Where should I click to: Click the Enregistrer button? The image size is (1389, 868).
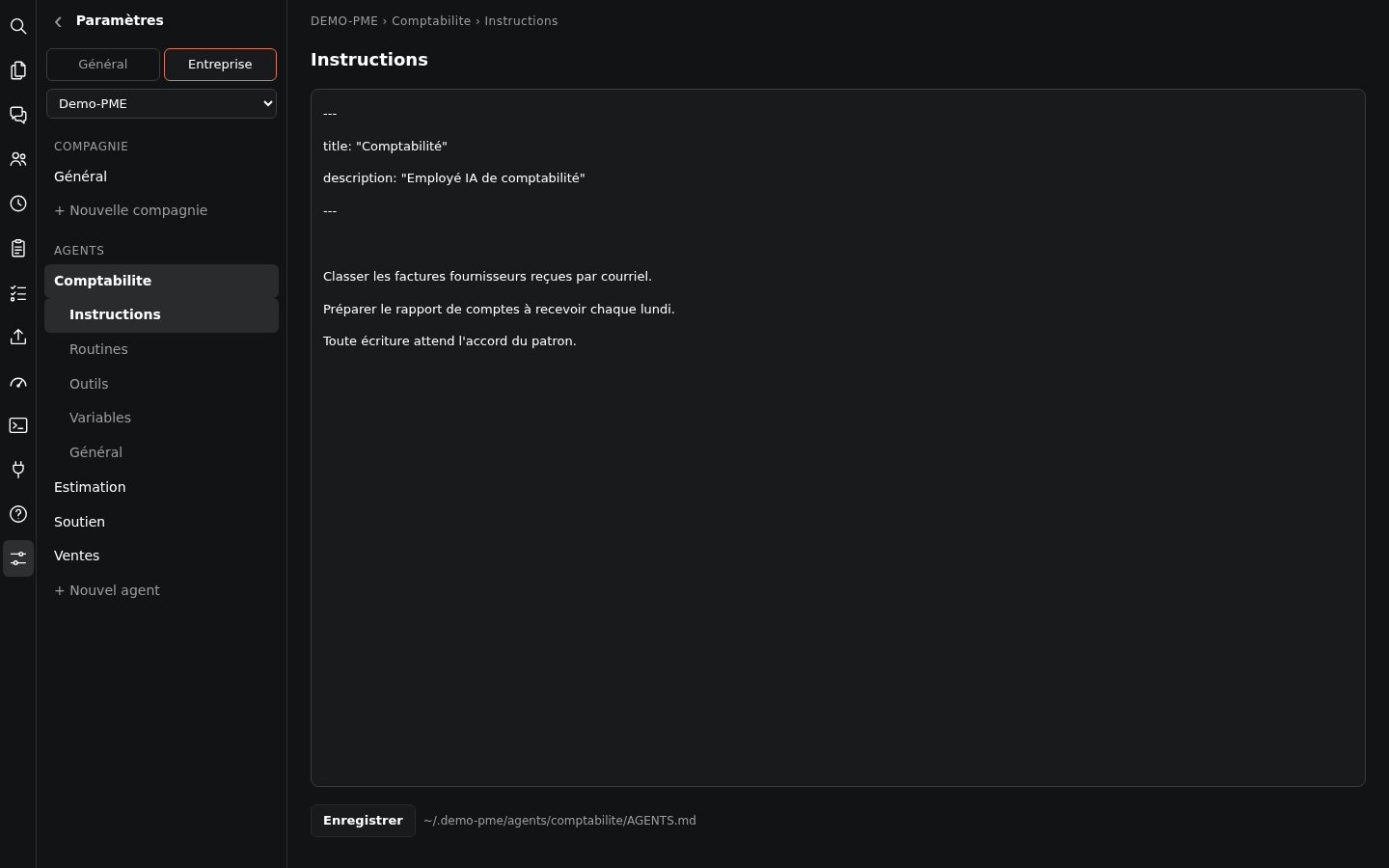(363, 821)
